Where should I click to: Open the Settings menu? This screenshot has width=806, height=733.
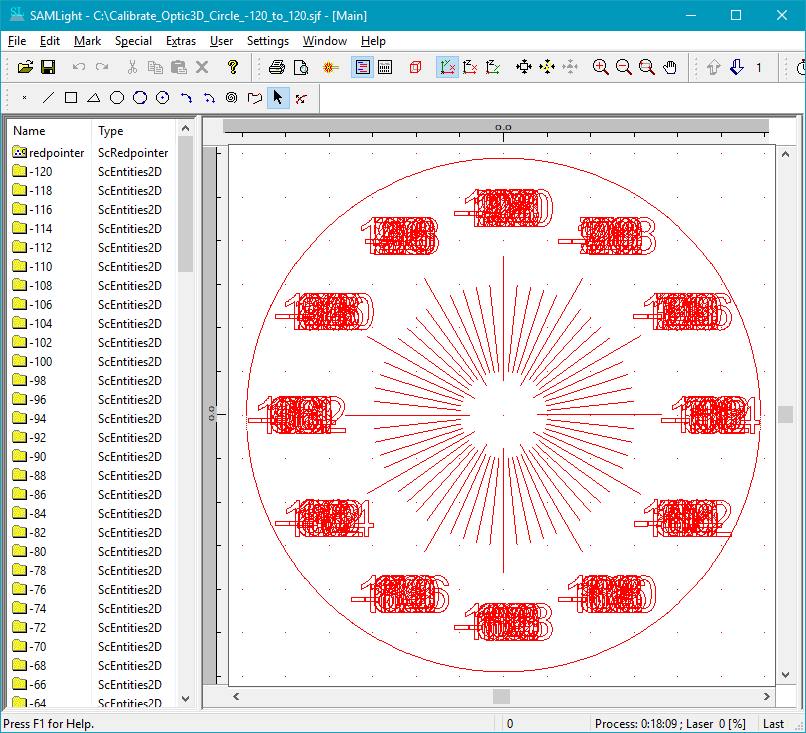point(267,41)
